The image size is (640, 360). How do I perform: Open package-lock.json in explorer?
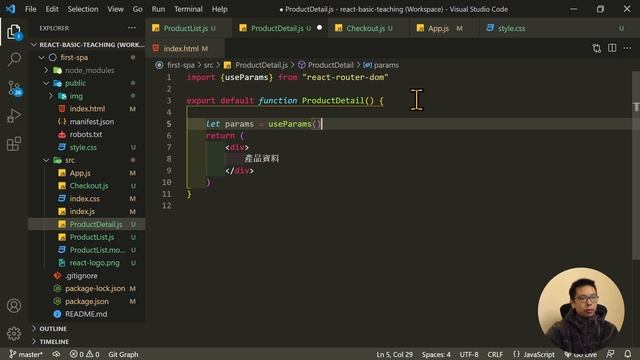coord(87,288)
